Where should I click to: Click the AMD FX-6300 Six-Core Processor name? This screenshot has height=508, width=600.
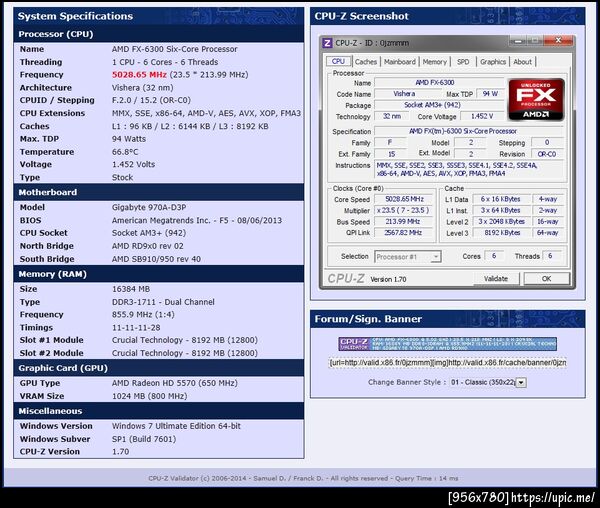point(174,49)
